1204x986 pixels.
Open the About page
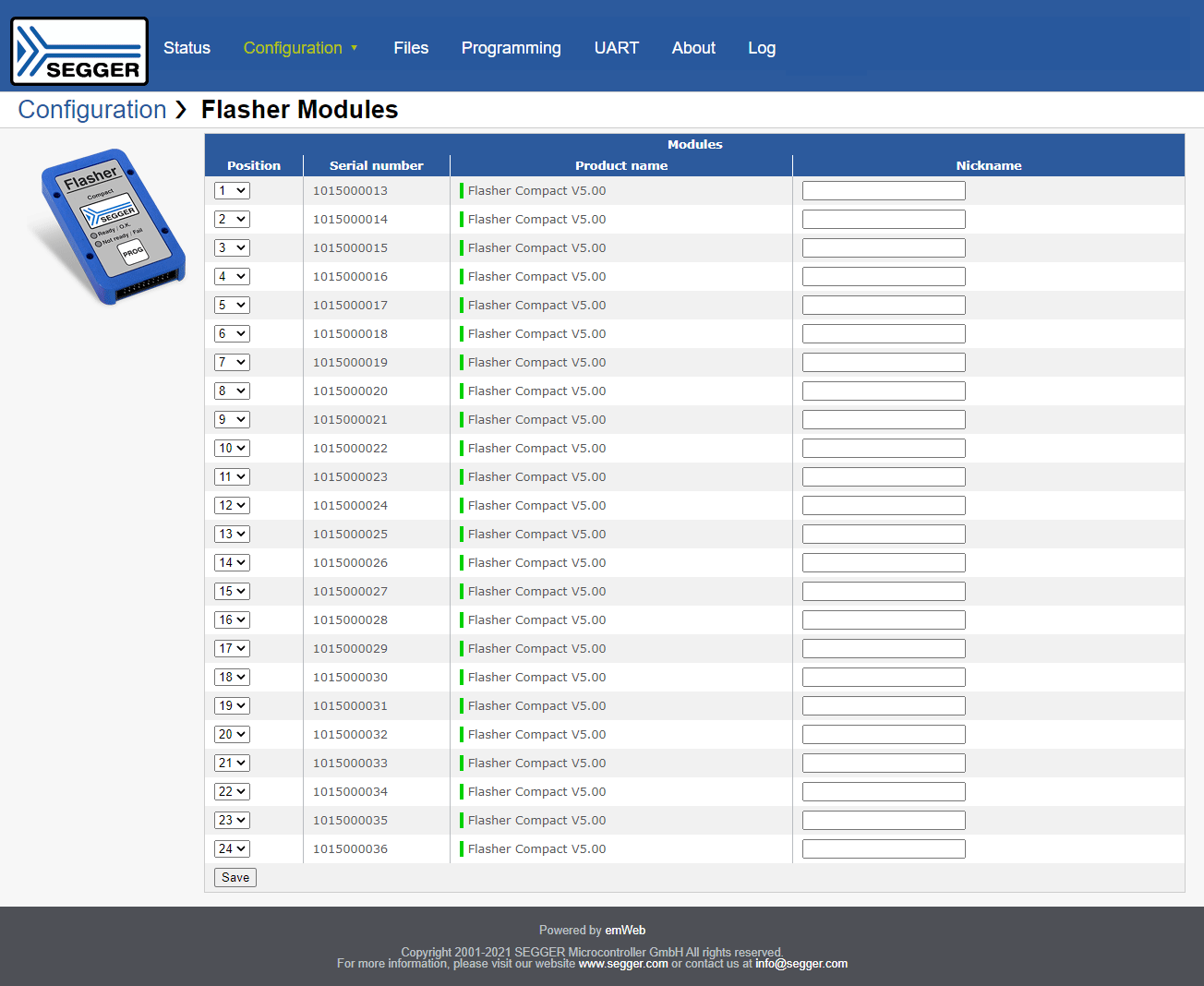693,48
